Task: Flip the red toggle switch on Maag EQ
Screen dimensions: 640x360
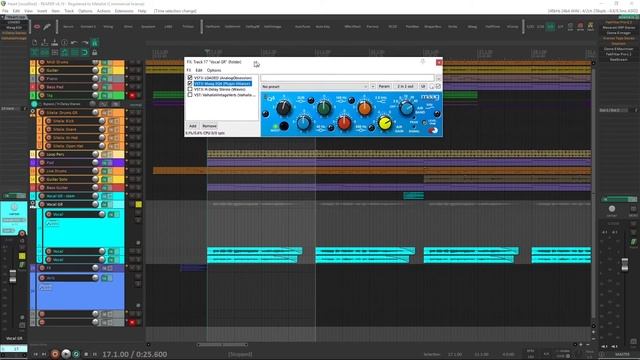Action: (433, 131)
